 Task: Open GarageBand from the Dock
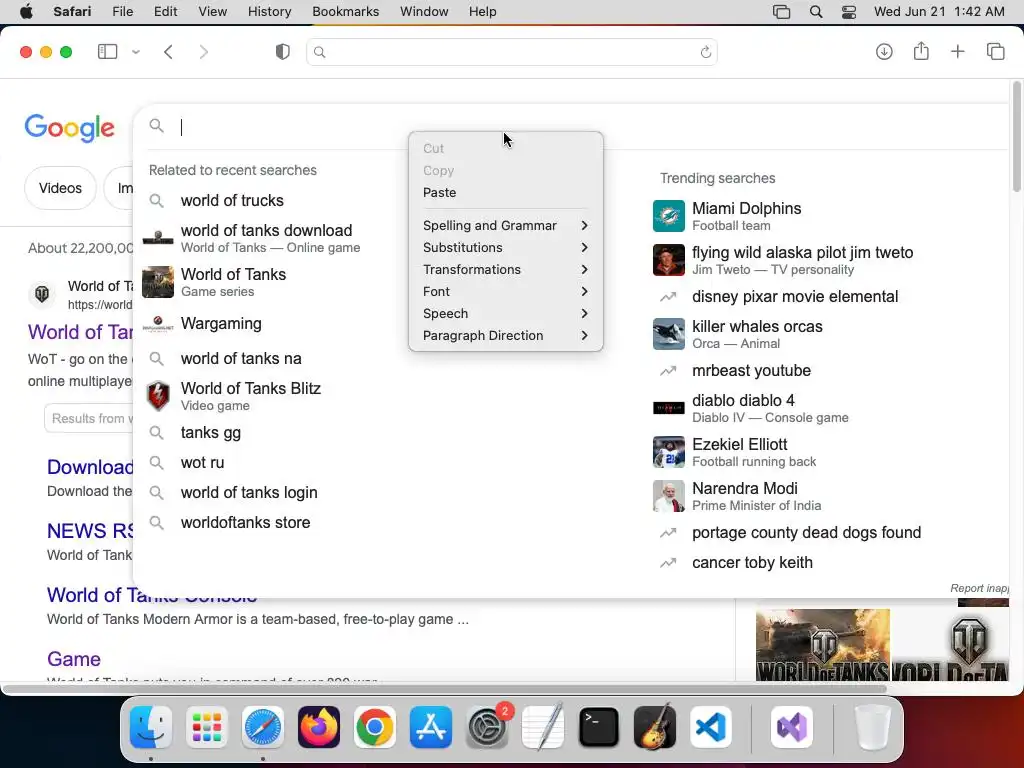point(654,727)
